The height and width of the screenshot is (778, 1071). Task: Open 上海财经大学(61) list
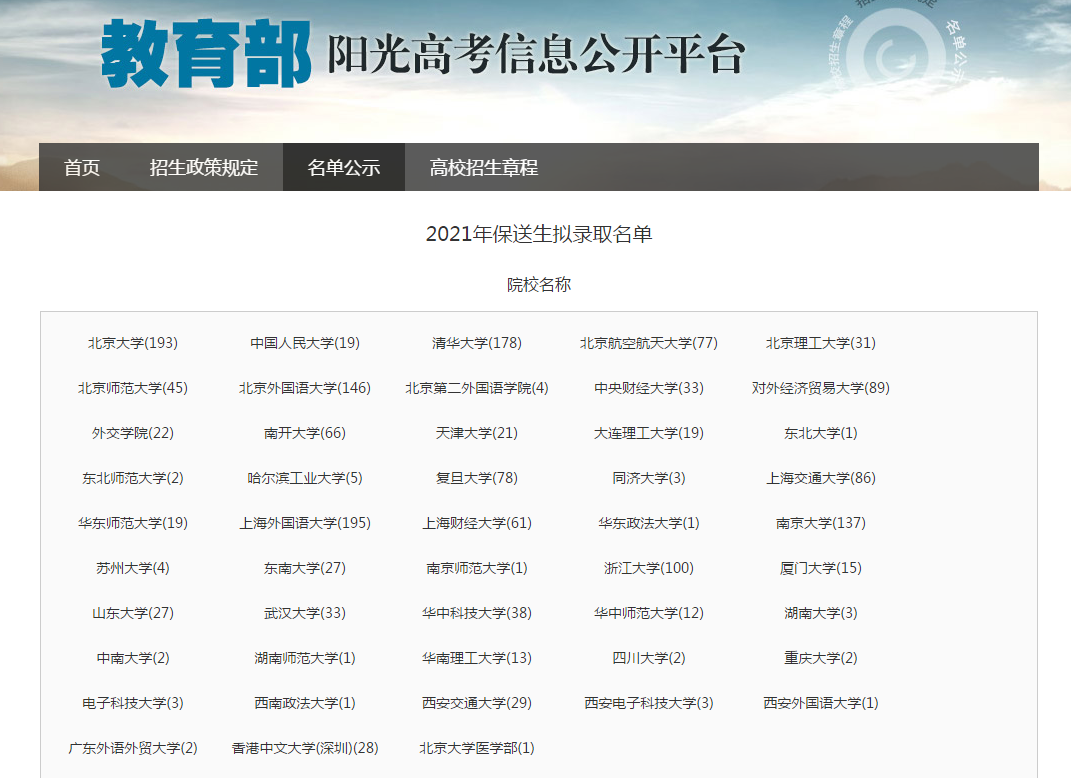(477, 523)
